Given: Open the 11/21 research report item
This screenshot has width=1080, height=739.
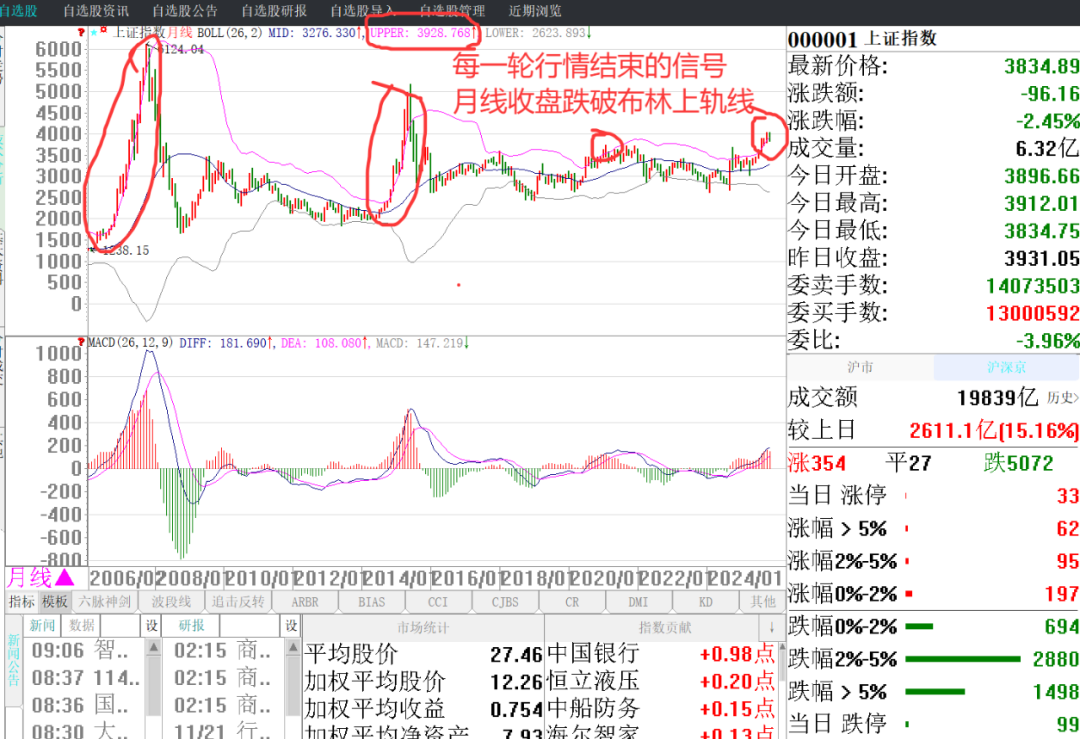Looking at the screenshot, I should point(222,730).
